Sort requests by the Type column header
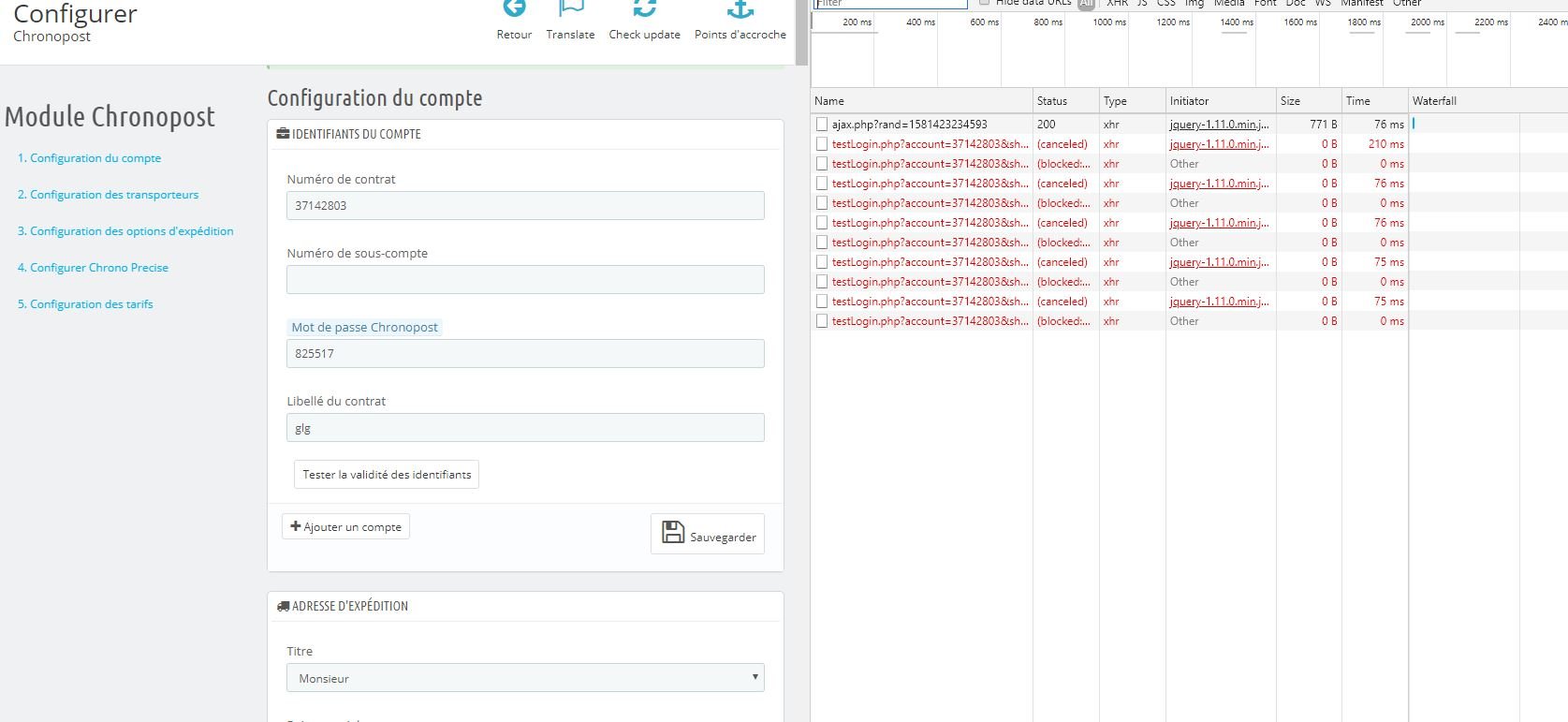The height and width of the screenshot is (722, 1568). [1132, 100]
